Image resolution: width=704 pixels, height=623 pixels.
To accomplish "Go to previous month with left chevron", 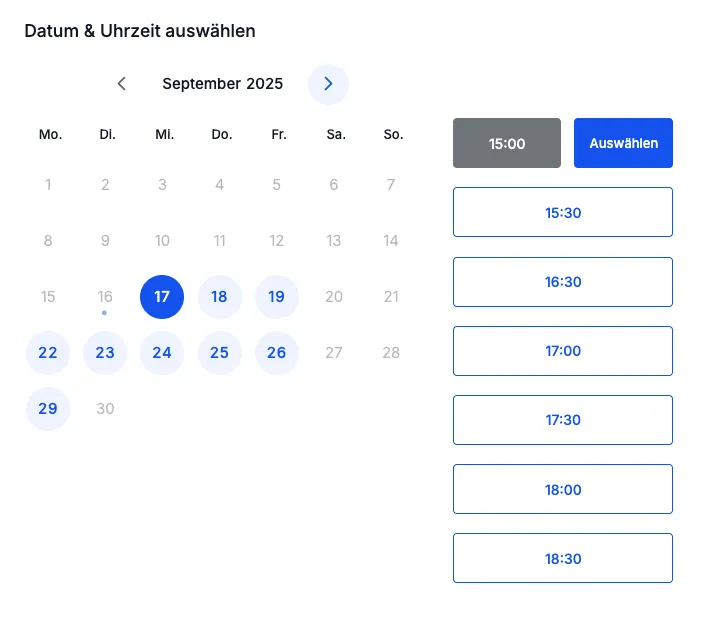I will coord(122,83).
